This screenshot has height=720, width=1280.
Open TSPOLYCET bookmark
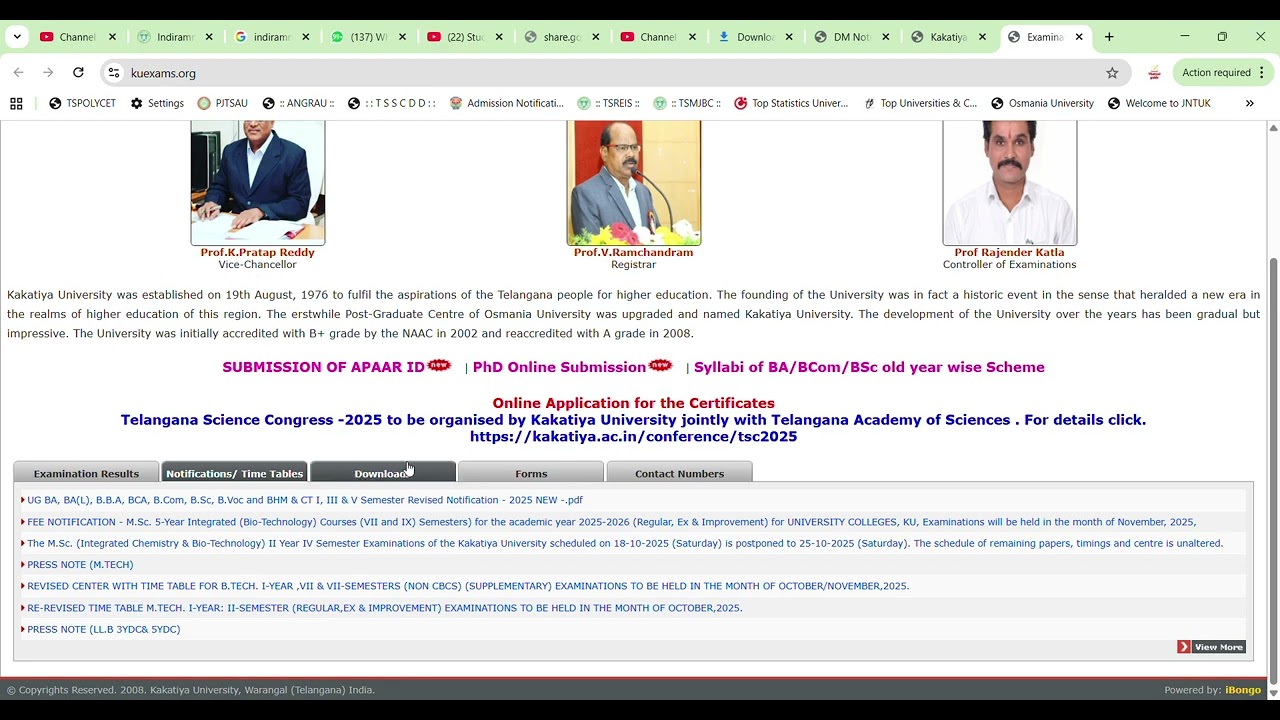pyautogui.click(x=82, y=103)
